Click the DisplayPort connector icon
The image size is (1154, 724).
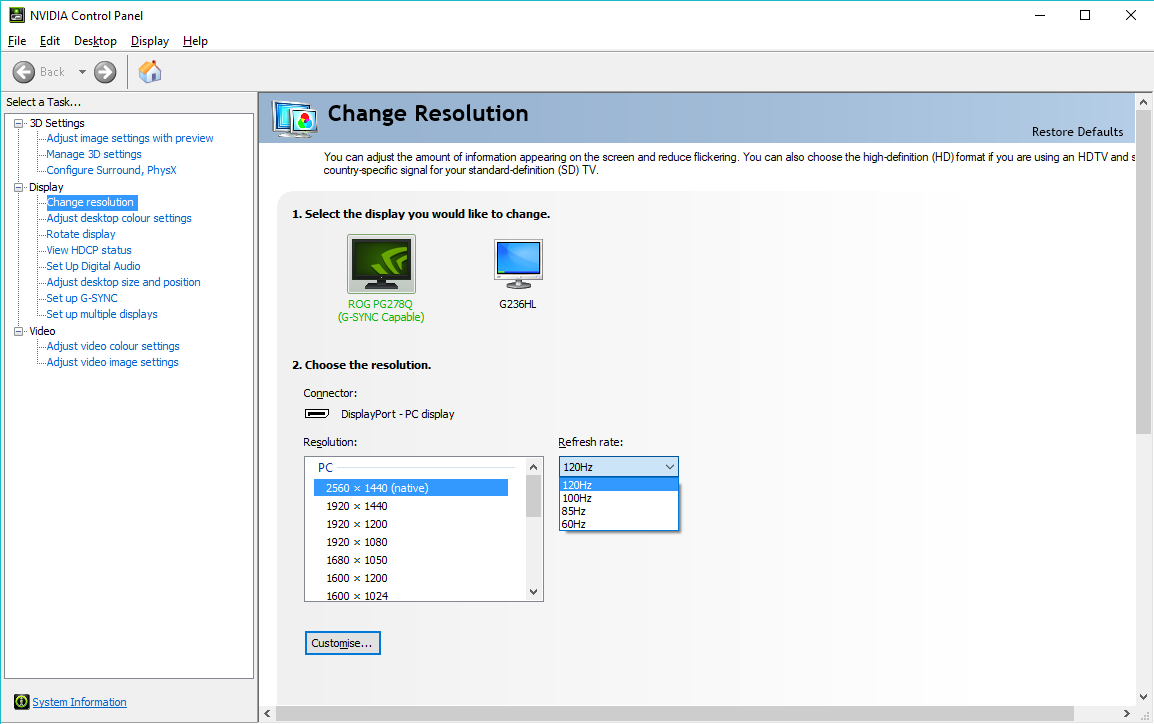coord(317,414)
